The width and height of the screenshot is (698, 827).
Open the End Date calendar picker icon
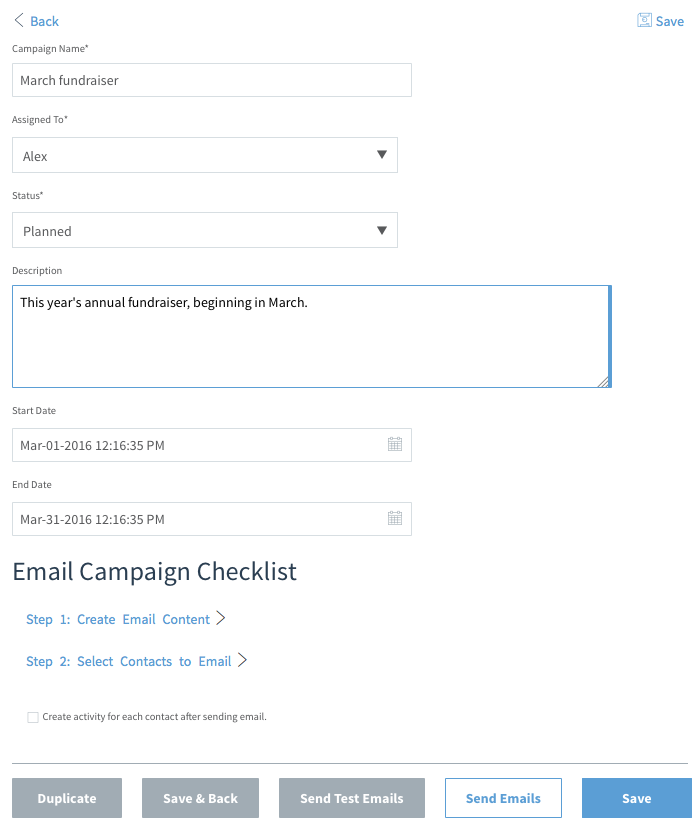395,518
